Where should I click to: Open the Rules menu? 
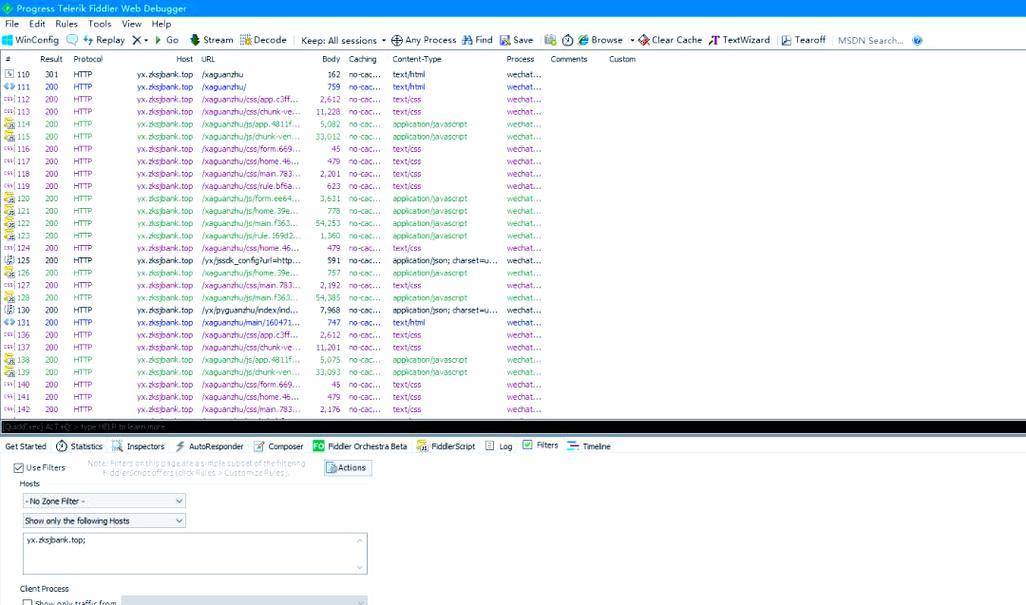[x=66, y=24]
